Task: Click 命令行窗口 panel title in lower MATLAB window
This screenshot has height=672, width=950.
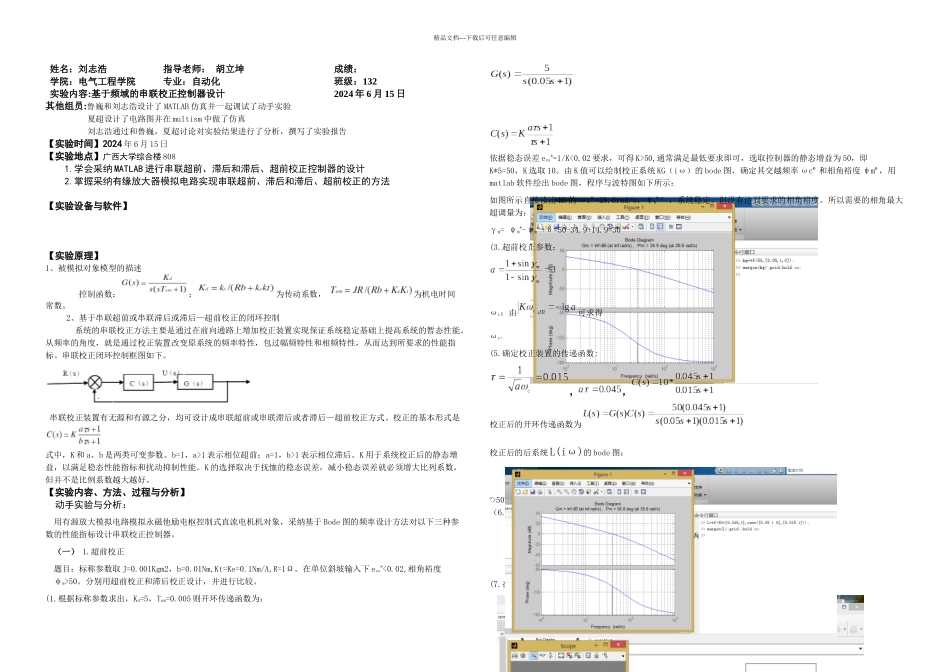Action: click(705, 515)
